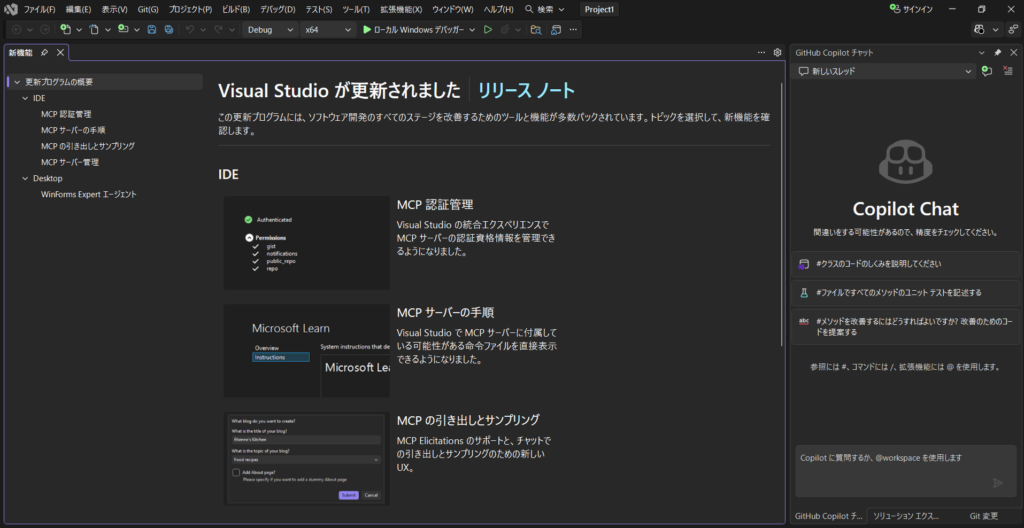Collapse the IDE tree node
The width and height of the screenshot is (1024, 528).
tap(25, 98)
